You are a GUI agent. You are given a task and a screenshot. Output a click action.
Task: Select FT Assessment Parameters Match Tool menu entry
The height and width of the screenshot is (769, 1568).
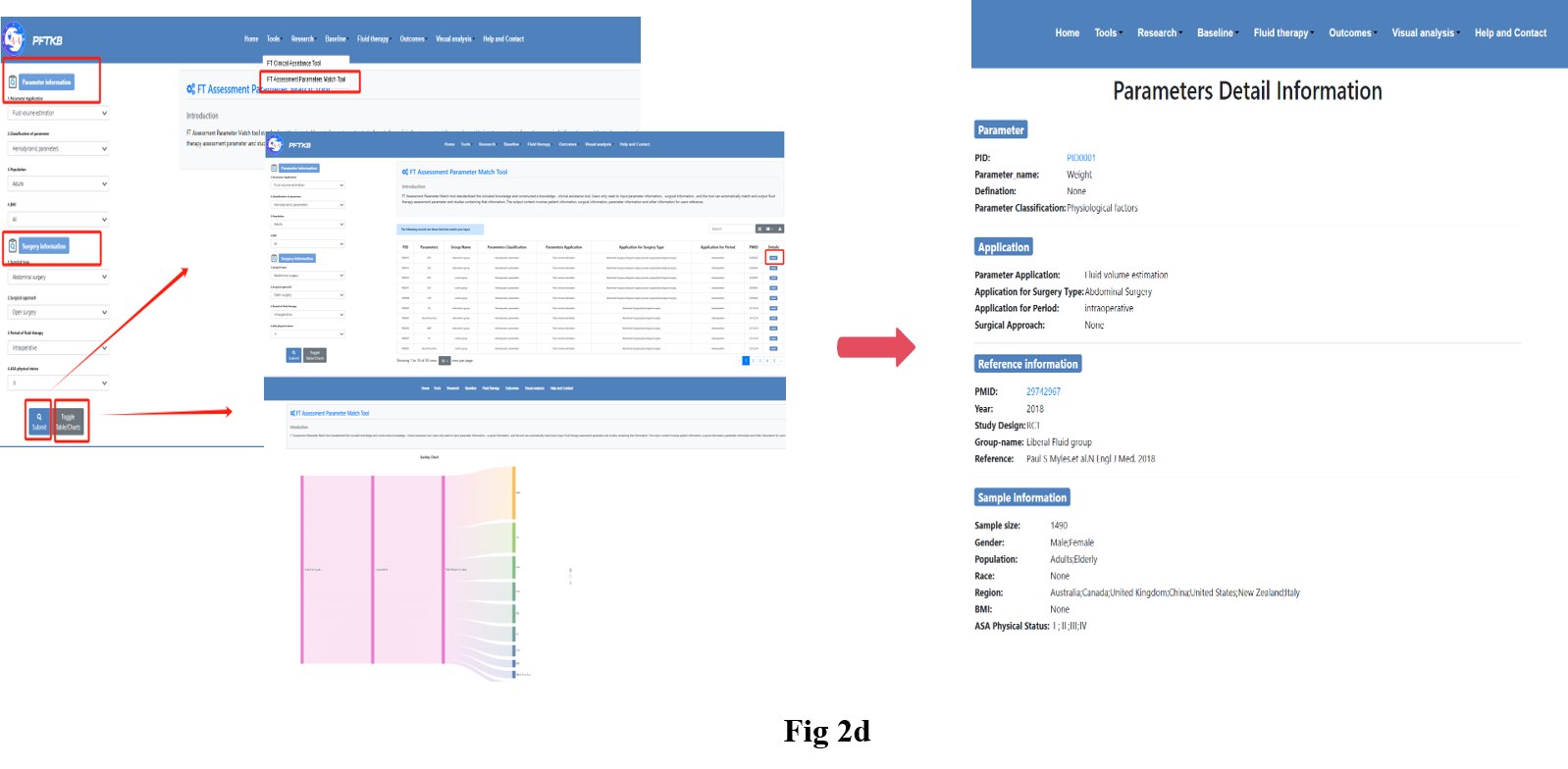click(306, 79)
